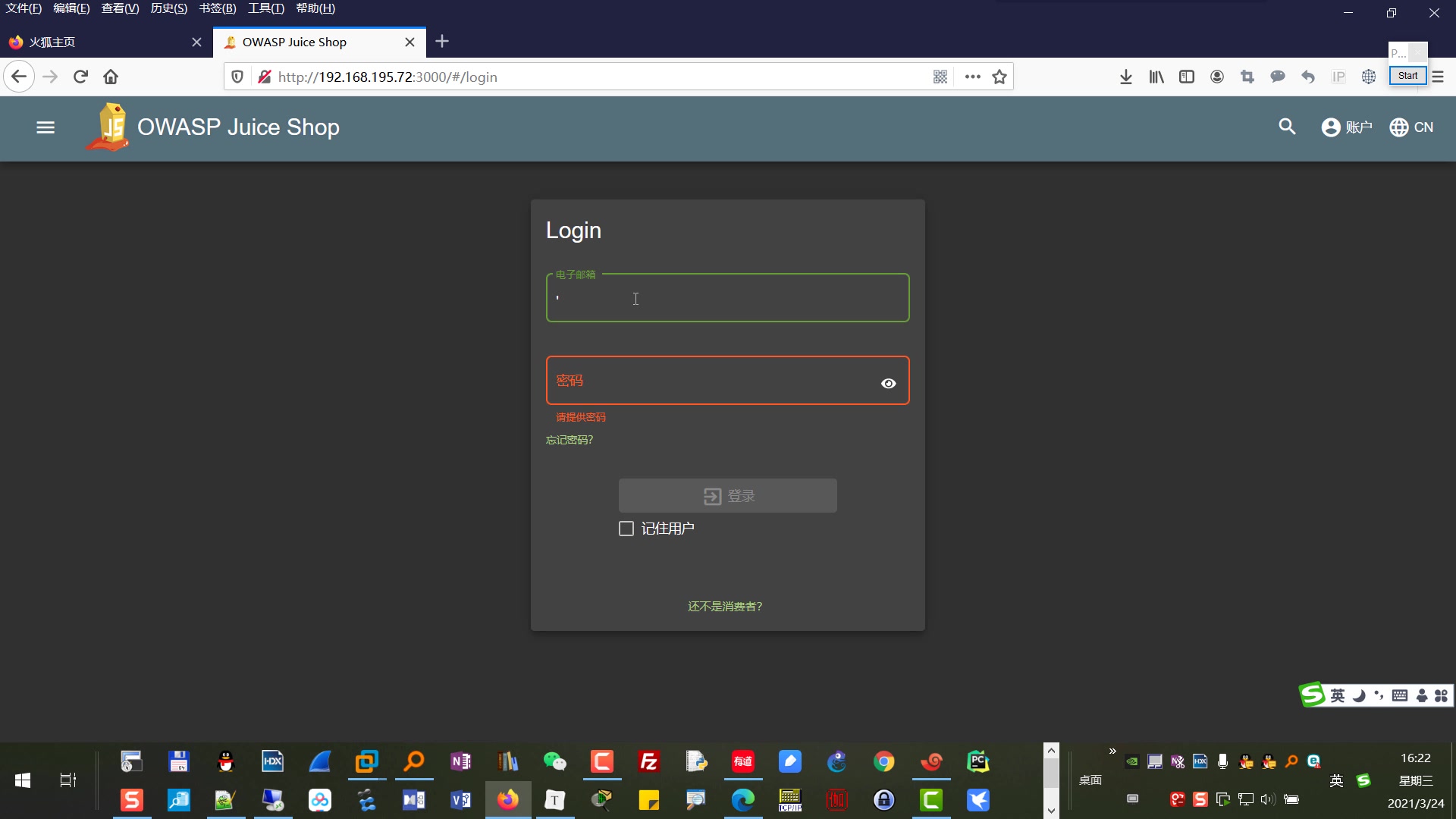Screen dimensions: 1456x819
Task: Open the Firefox library icon
Action: point(1156,76)
